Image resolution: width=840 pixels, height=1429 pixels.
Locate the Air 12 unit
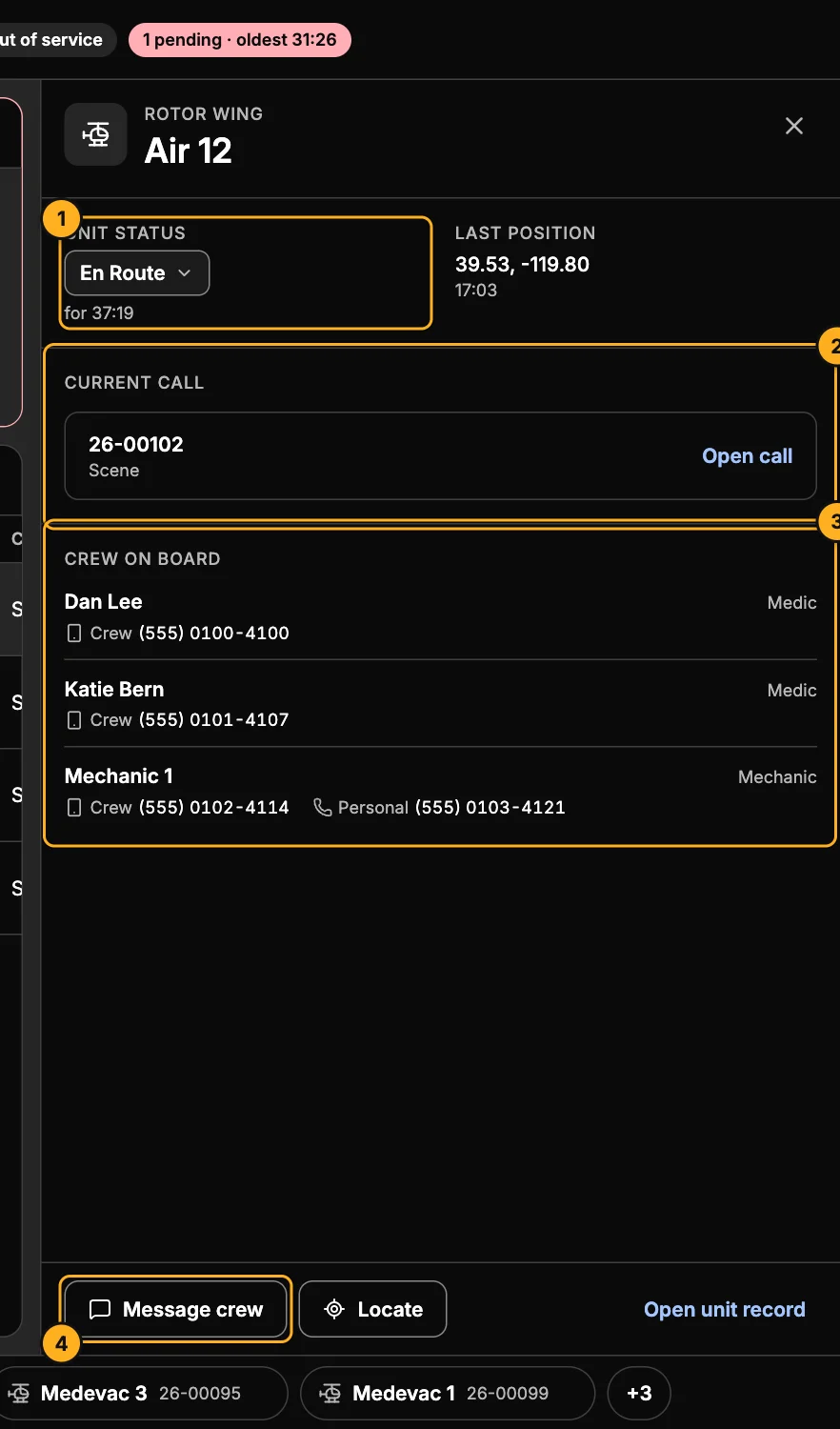[x=372, y=1309]
